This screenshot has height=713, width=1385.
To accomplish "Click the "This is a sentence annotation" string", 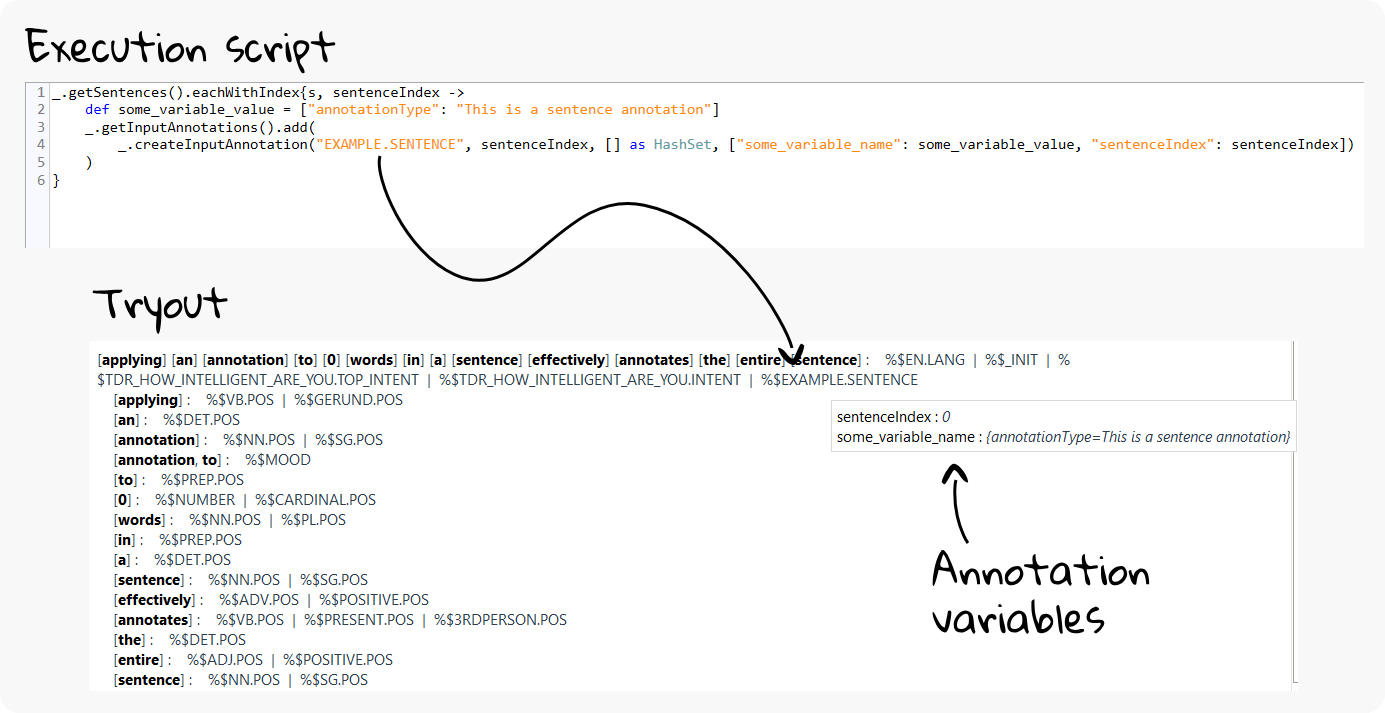I will click(583, 109).
